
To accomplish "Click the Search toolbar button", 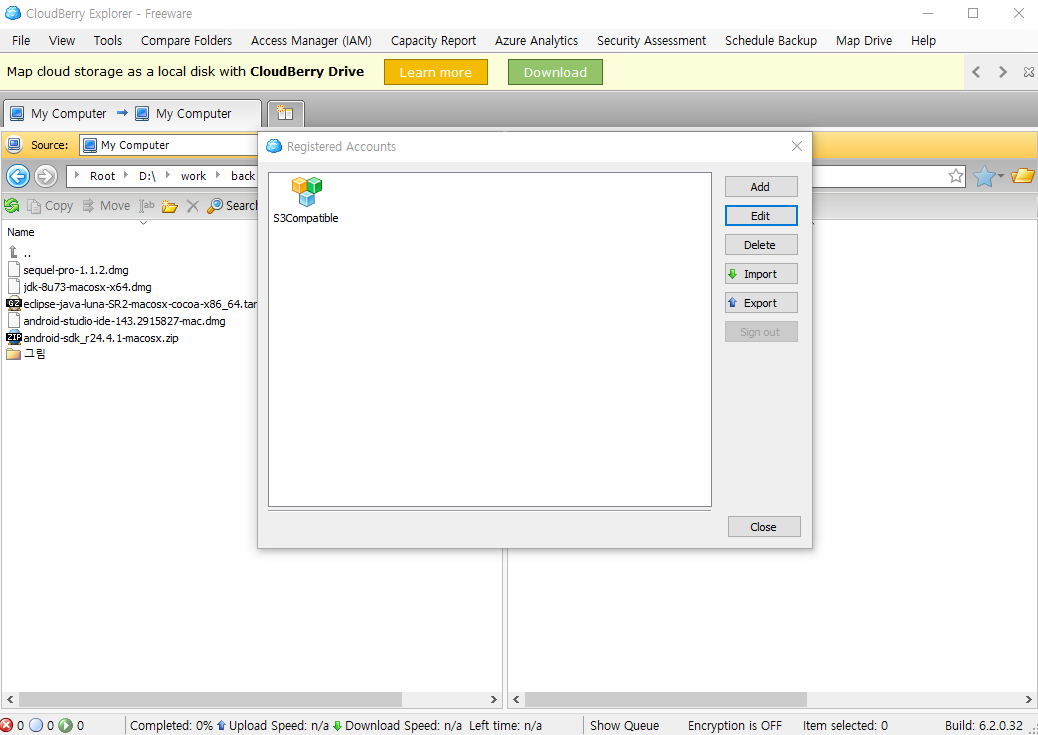I will [233, 206].
